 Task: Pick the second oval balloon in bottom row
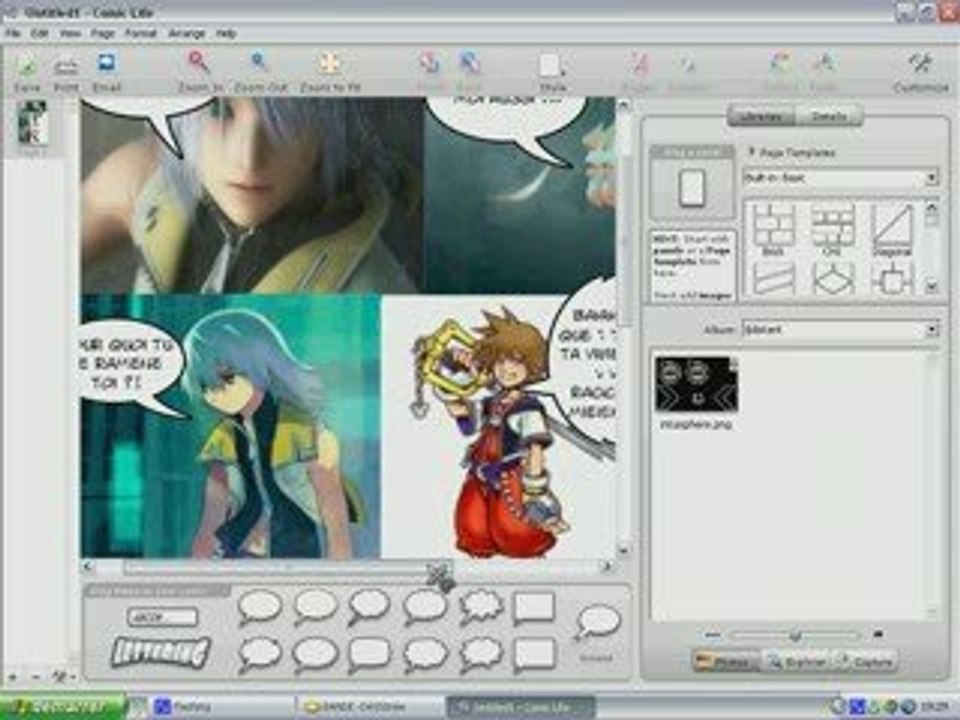click(315, 654)
